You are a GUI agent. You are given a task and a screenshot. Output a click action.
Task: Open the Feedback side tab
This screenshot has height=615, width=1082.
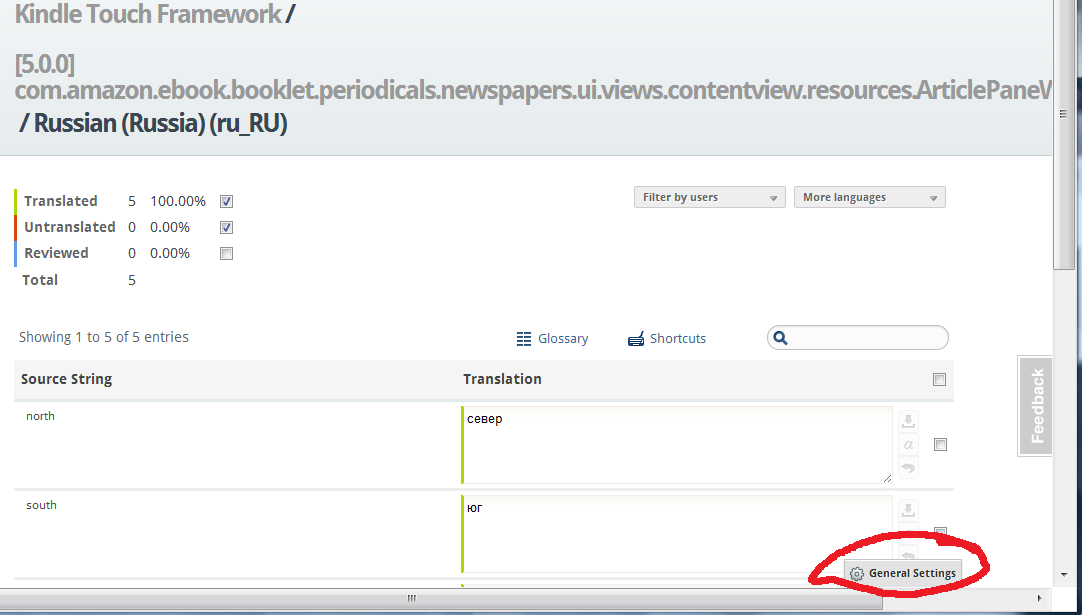(1035, 406)
